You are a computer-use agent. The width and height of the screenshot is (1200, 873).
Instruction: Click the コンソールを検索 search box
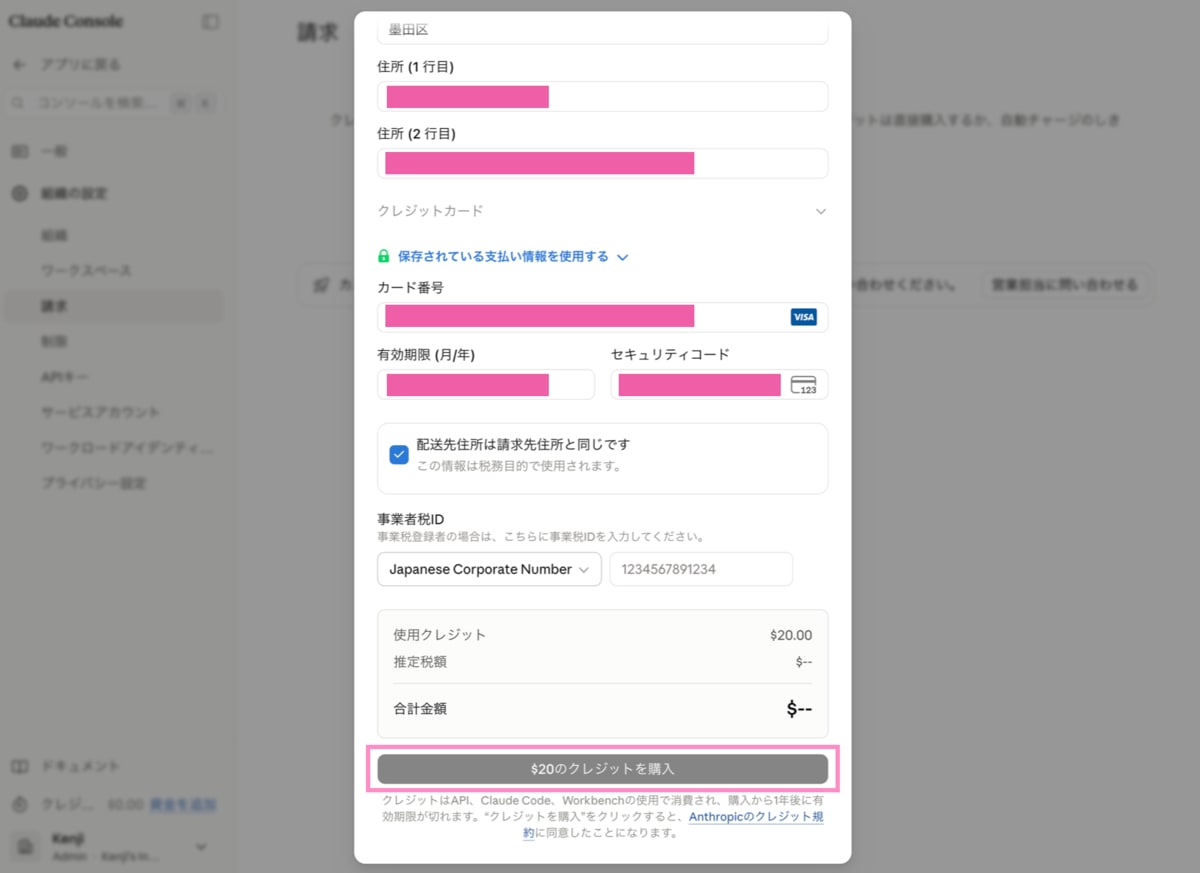(x=112, y=103)
